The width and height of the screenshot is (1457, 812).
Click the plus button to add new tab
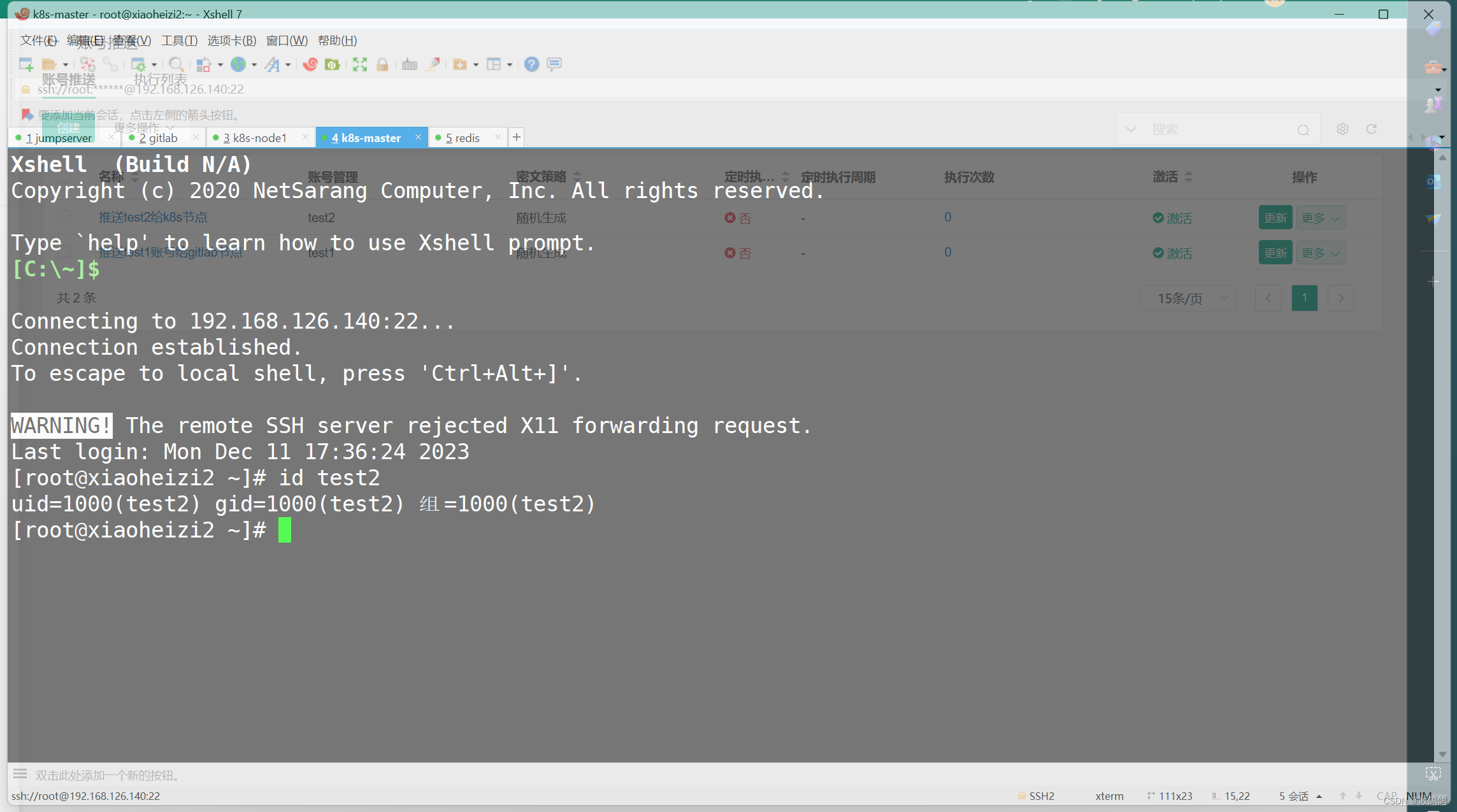coord(517,137)
